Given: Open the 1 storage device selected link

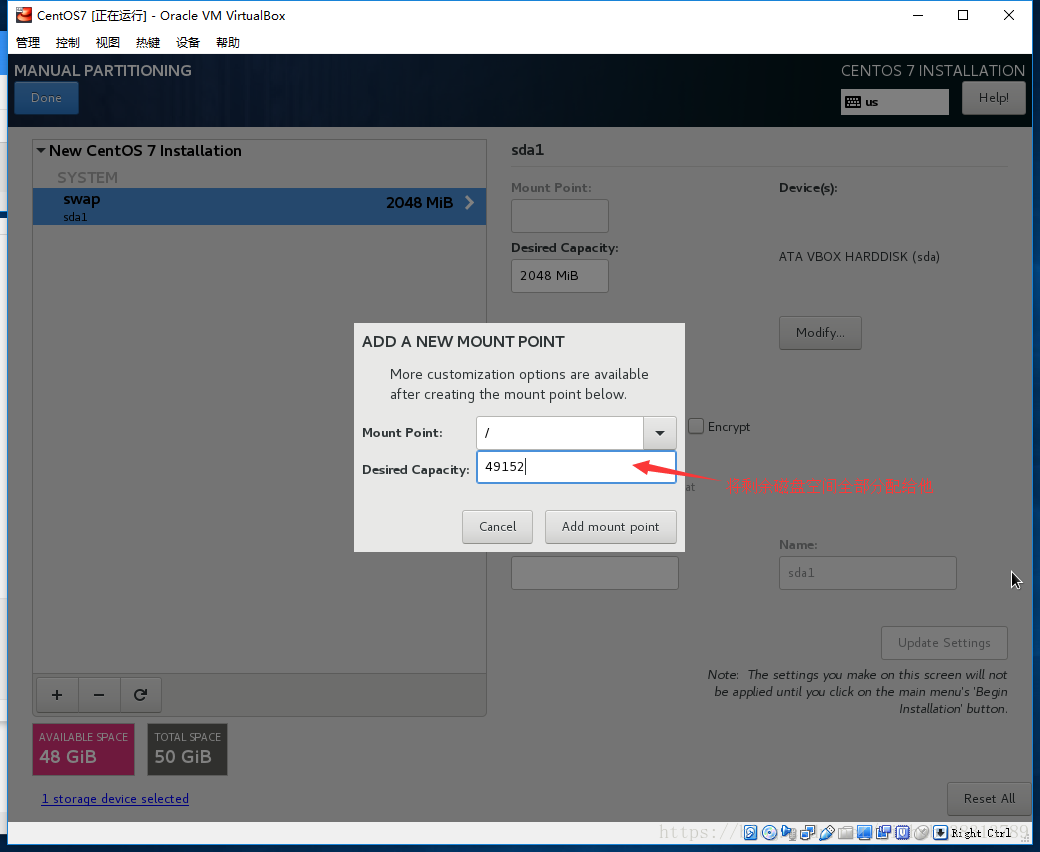Looking at the screenshot, I should click(x=115, y=798).
